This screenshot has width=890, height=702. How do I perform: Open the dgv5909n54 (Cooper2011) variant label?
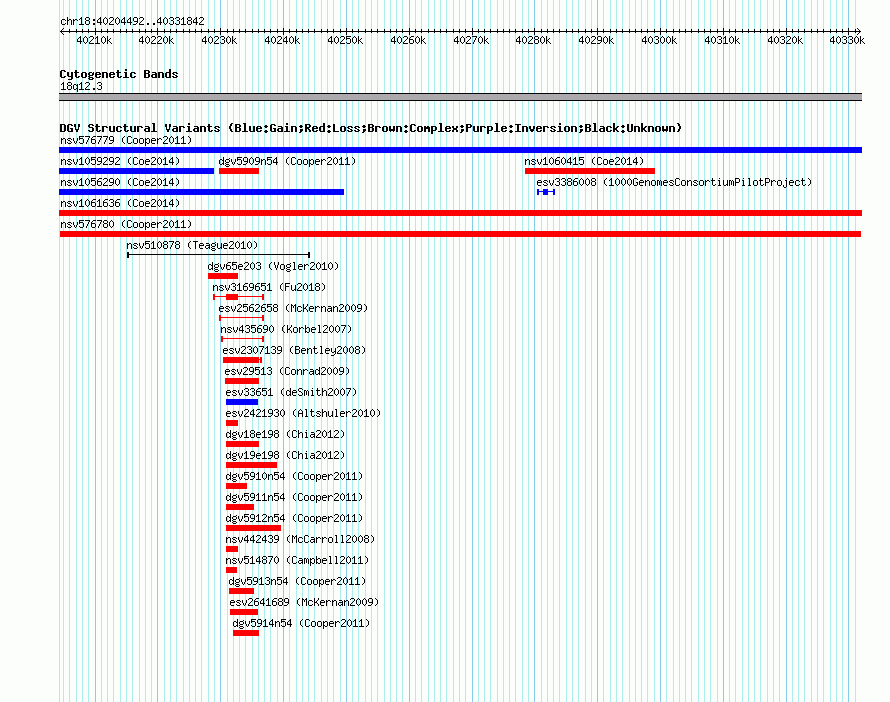287,161
